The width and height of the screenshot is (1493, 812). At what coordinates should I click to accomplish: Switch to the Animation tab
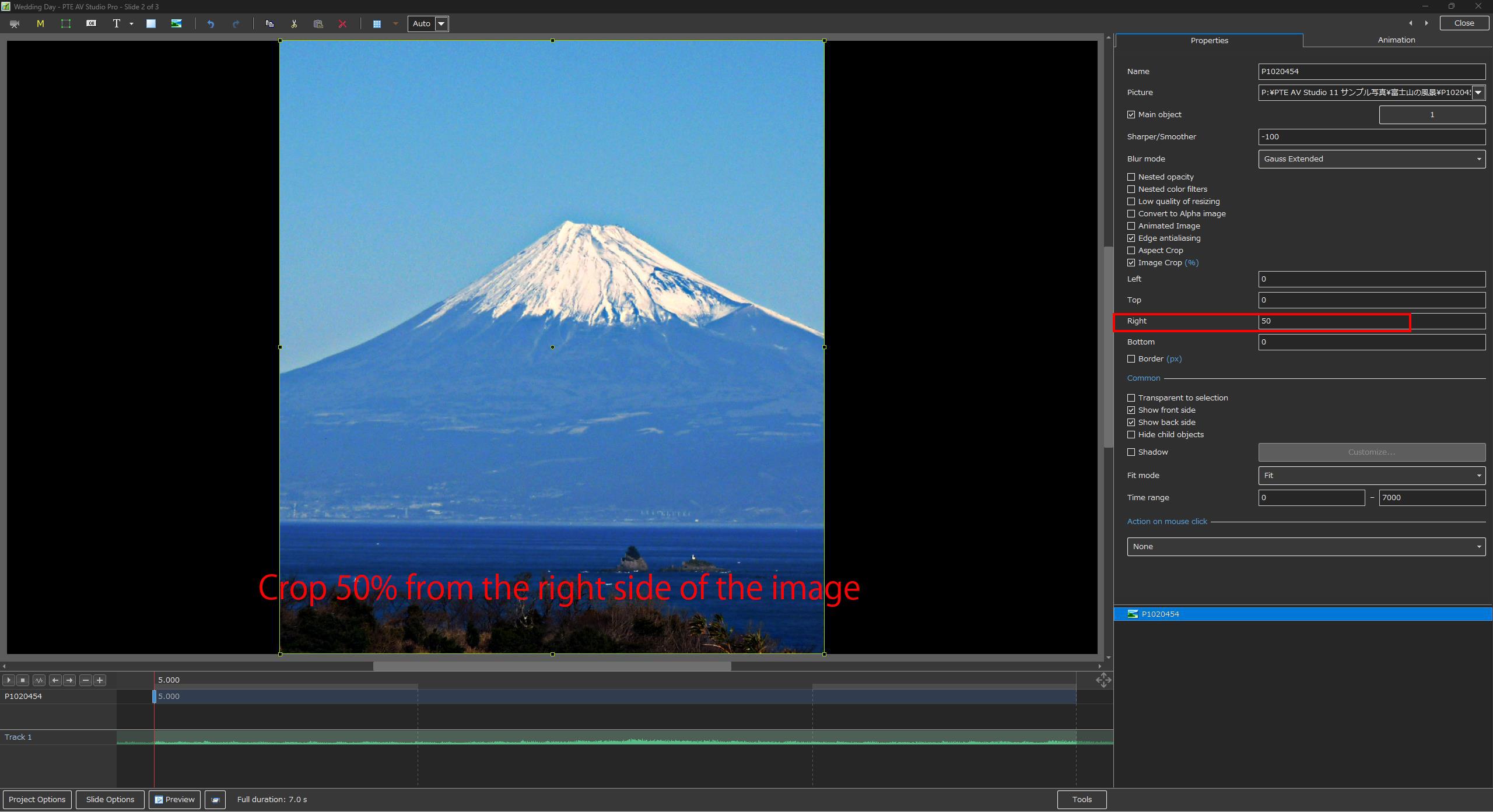click(1396, 40)
